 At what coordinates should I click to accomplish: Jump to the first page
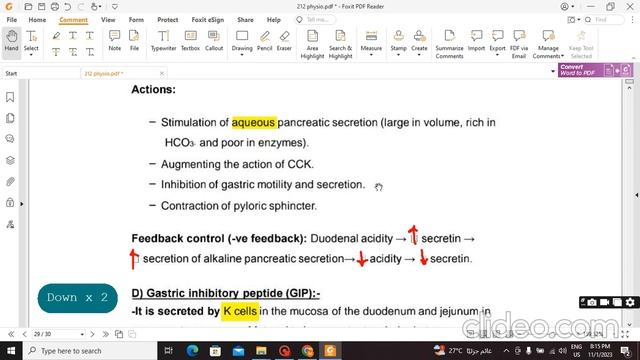point(11,334)
